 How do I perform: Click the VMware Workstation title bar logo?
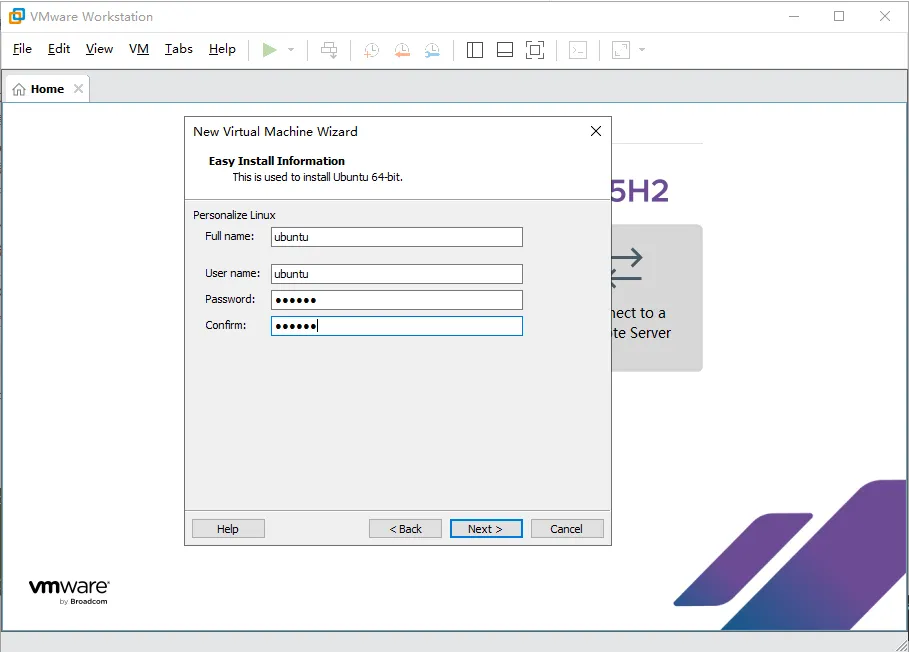[17, 16]
